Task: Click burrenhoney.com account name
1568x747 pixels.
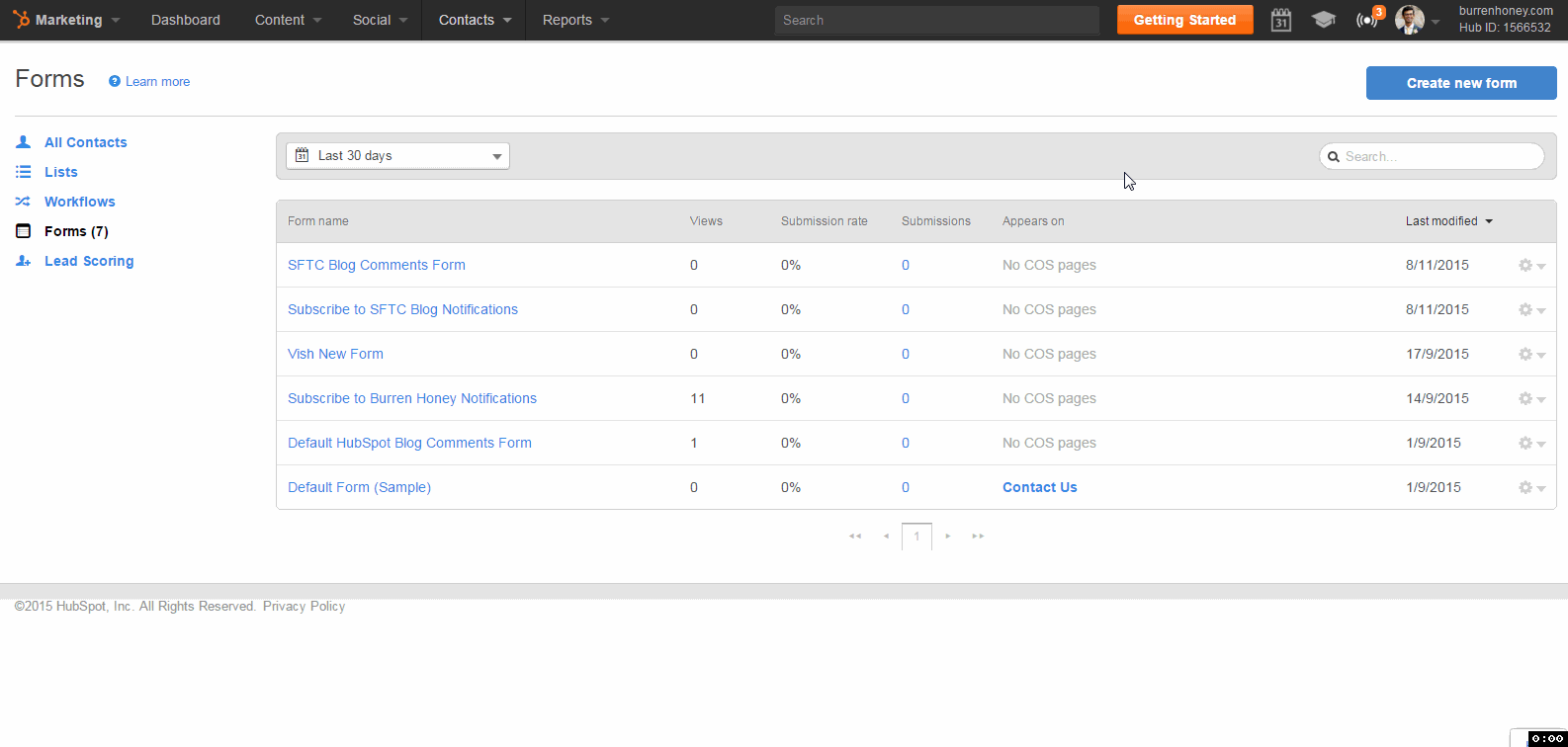Action: (x=1506, y=11)
